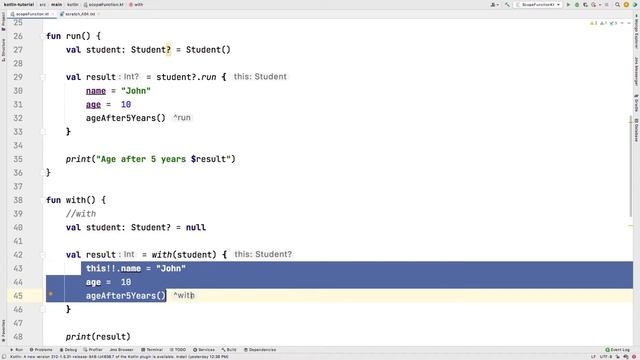
Task: Collapse the with(student) lambda fold on line 42
Action: pos(43,255)
